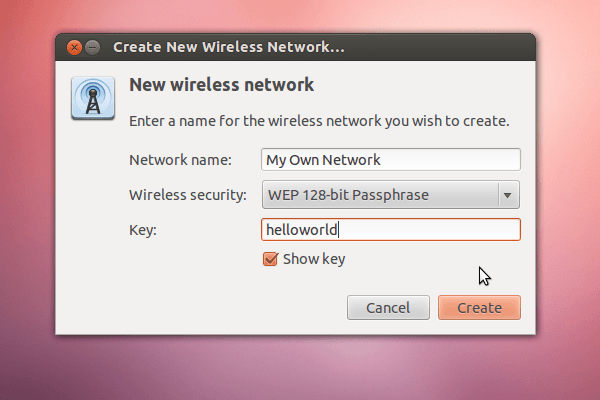Open the WEP 128-bit Passphrase combo box
Image resolution: width=600 pixels, height=400 pixels.
click(x=391, y=195)
